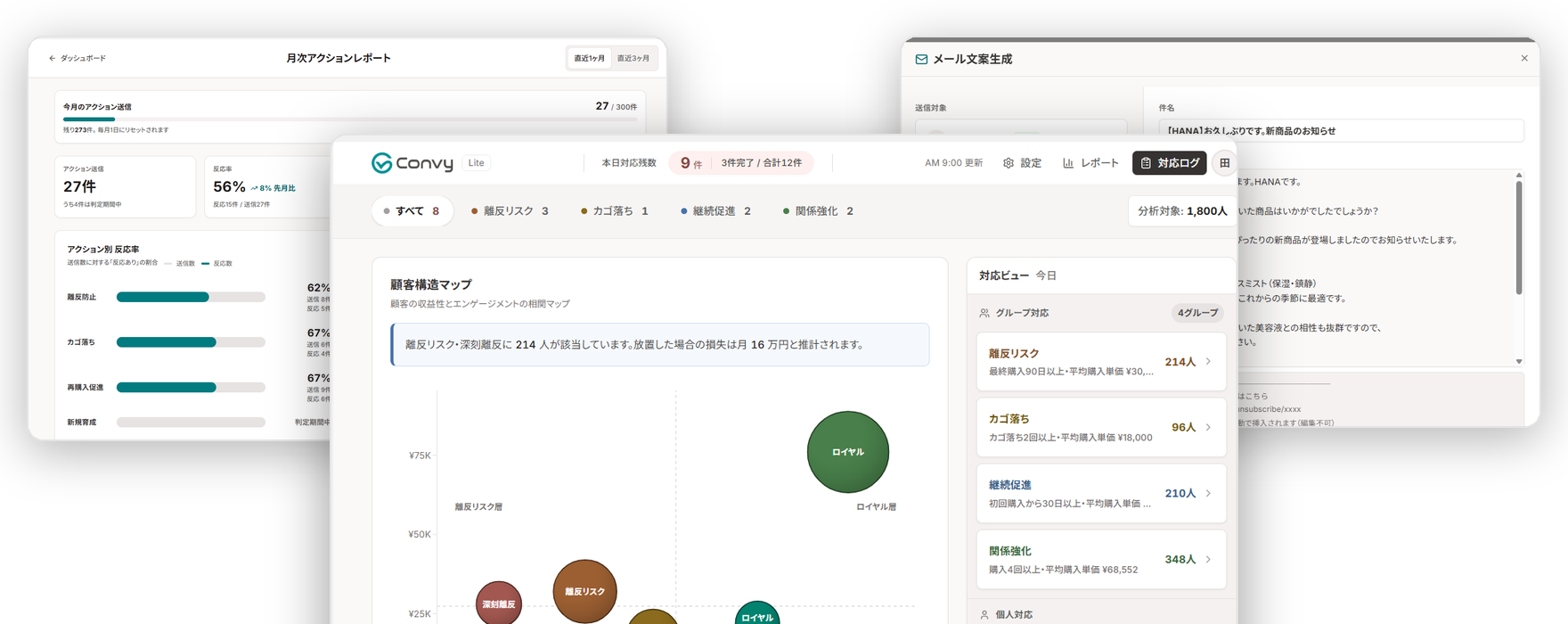This screenshot has width=1568, height=624.
Task: Select the red 深刻離反 bubble
Action: click(x=499, y=603)
